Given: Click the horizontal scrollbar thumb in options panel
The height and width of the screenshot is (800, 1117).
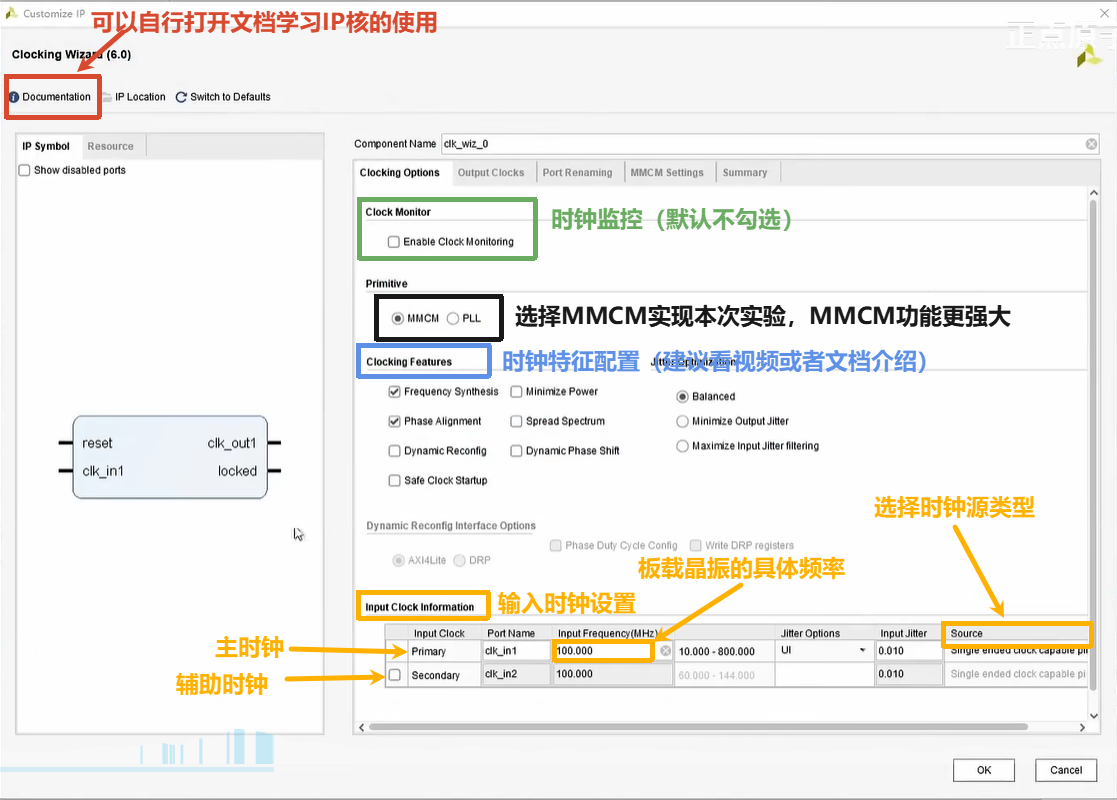Looking at the screenshot, I should [697, 727].
